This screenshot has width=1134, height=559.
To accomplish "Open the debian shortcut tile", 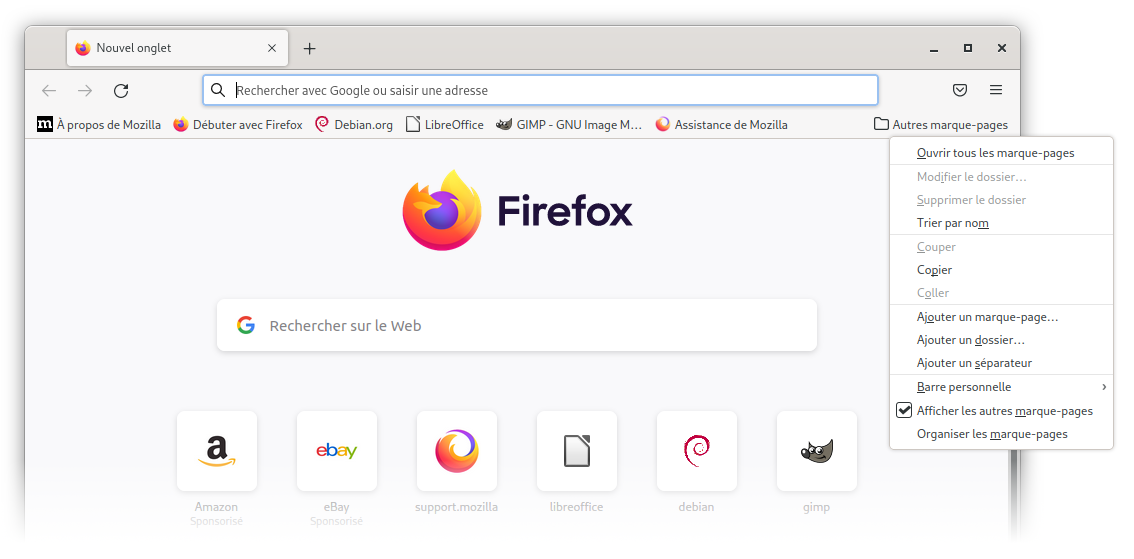I will click(x=697, y=451).
